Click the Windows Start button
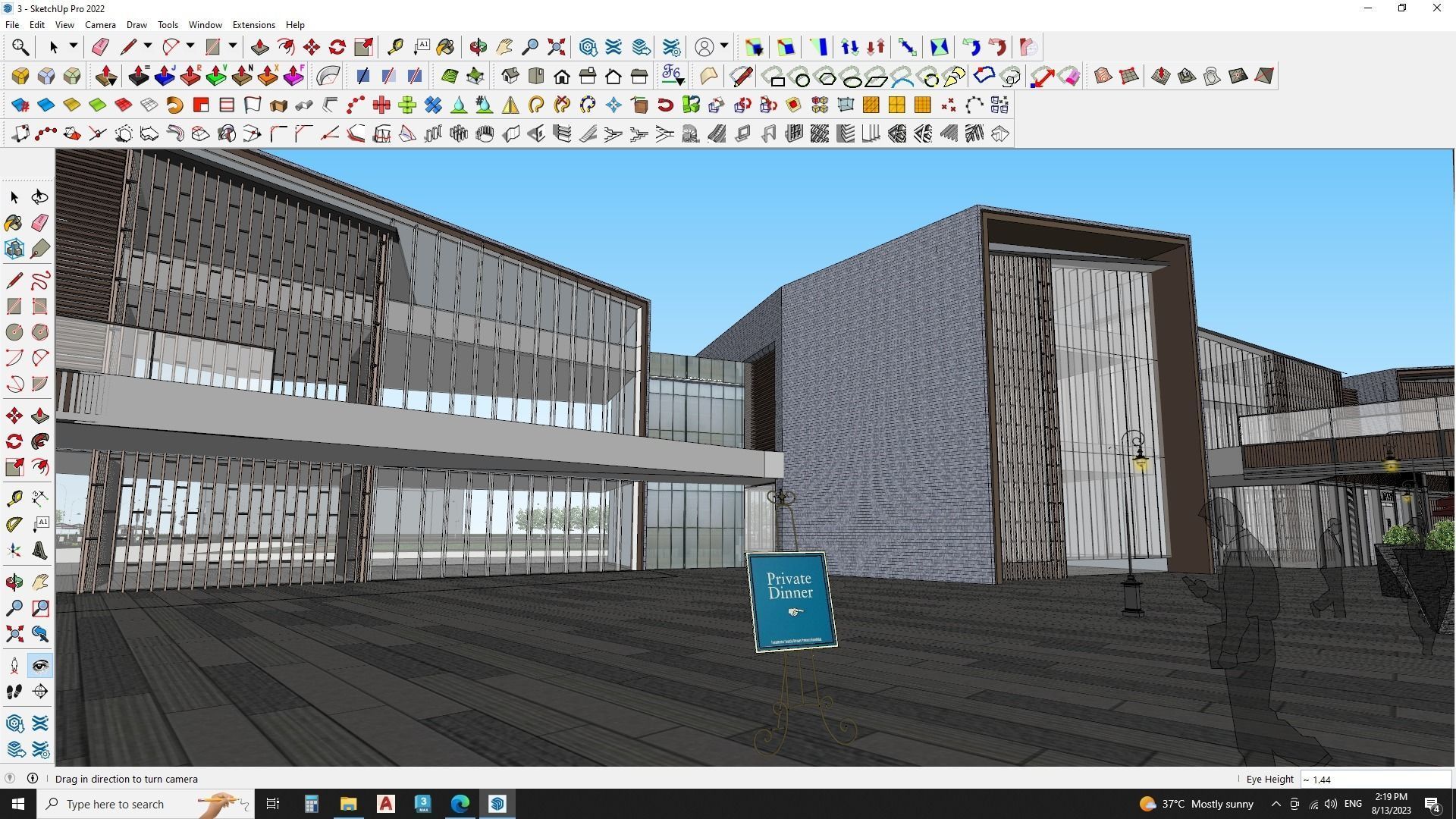1456x819 pixels. tap(18, 804)
